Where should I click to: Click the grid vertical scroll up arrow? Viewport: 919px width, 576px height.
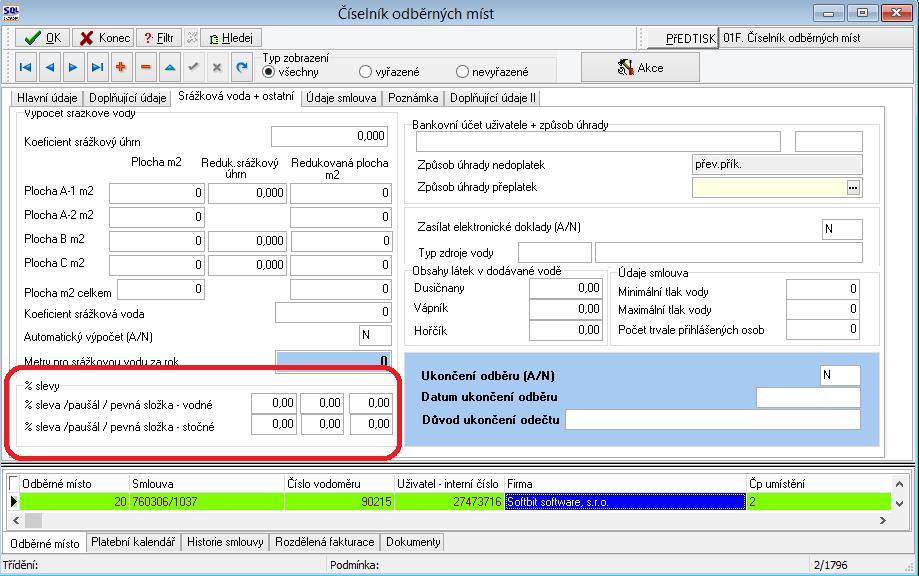click(x=899, y=484)
